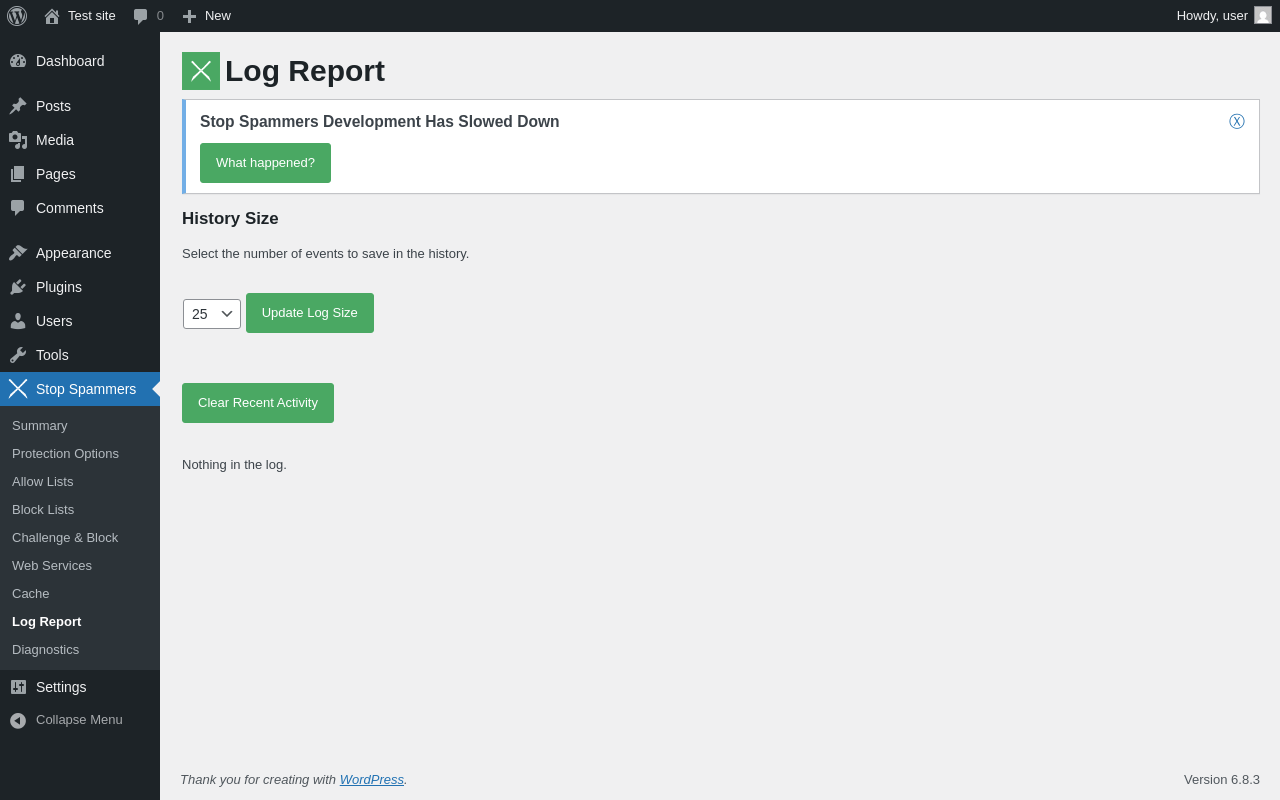
Task: Open the WordPress logo menu
Action: pos(17,16)
